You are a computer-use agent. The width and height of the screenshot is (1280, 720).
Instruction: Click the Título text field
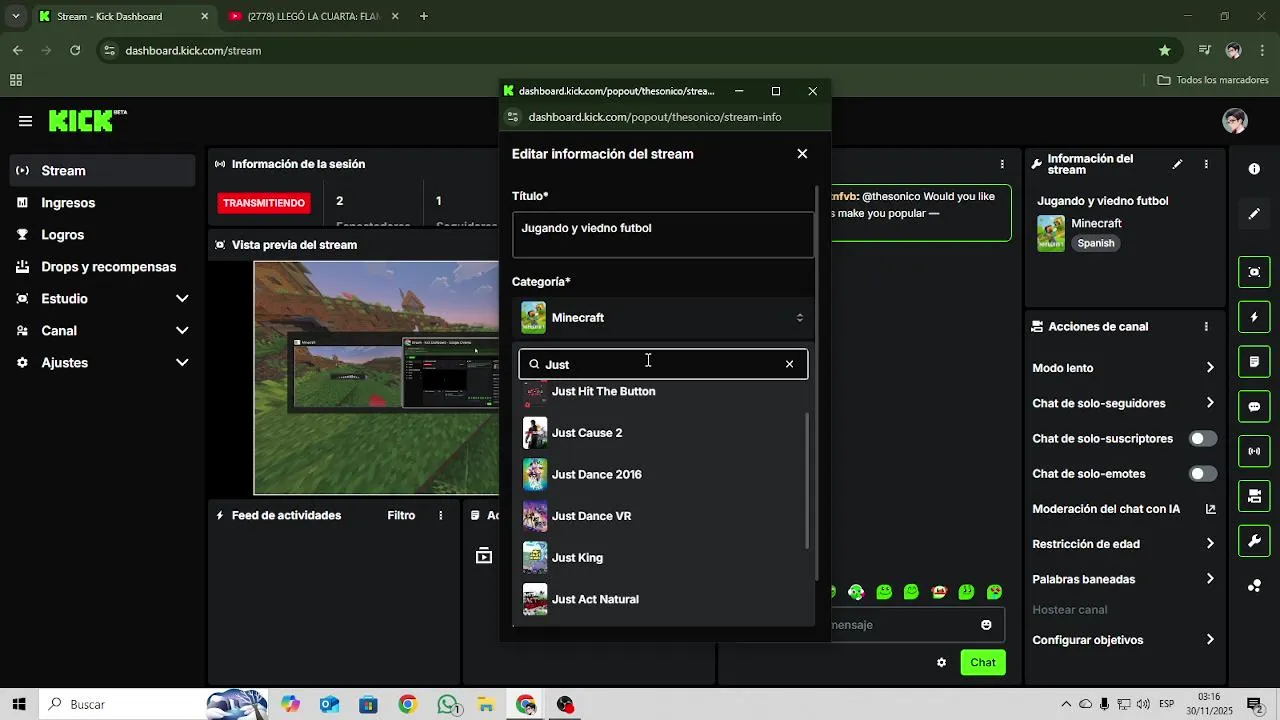click(x=663, y=235)
